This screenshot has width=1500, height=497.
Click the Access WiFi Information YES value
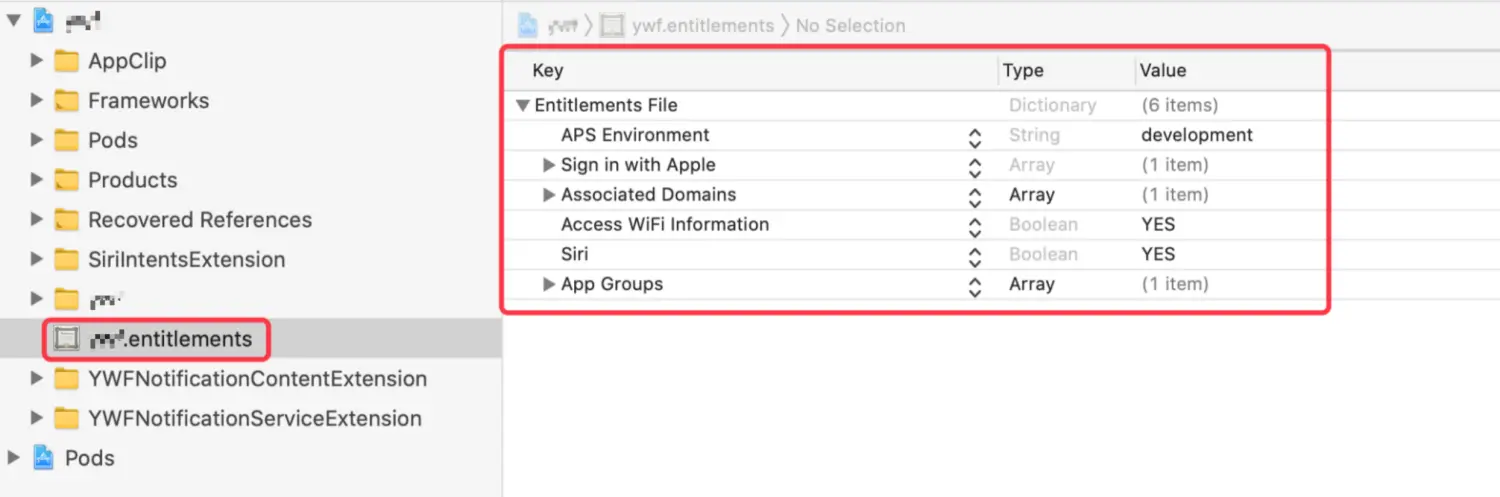coord(1158,225)
